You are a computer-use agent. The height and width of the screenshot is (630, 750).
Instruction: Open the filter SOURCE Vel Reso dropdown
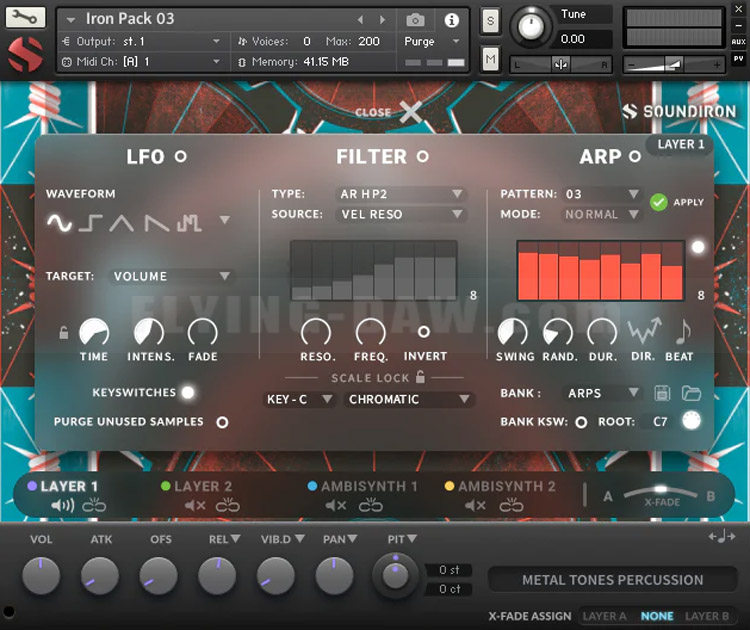[401, 214]
